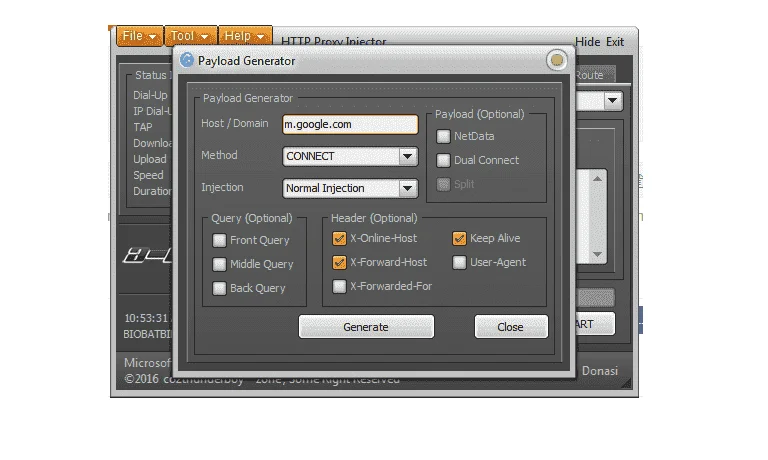
Task: Click the Speed status label
Action: [148, 175]
